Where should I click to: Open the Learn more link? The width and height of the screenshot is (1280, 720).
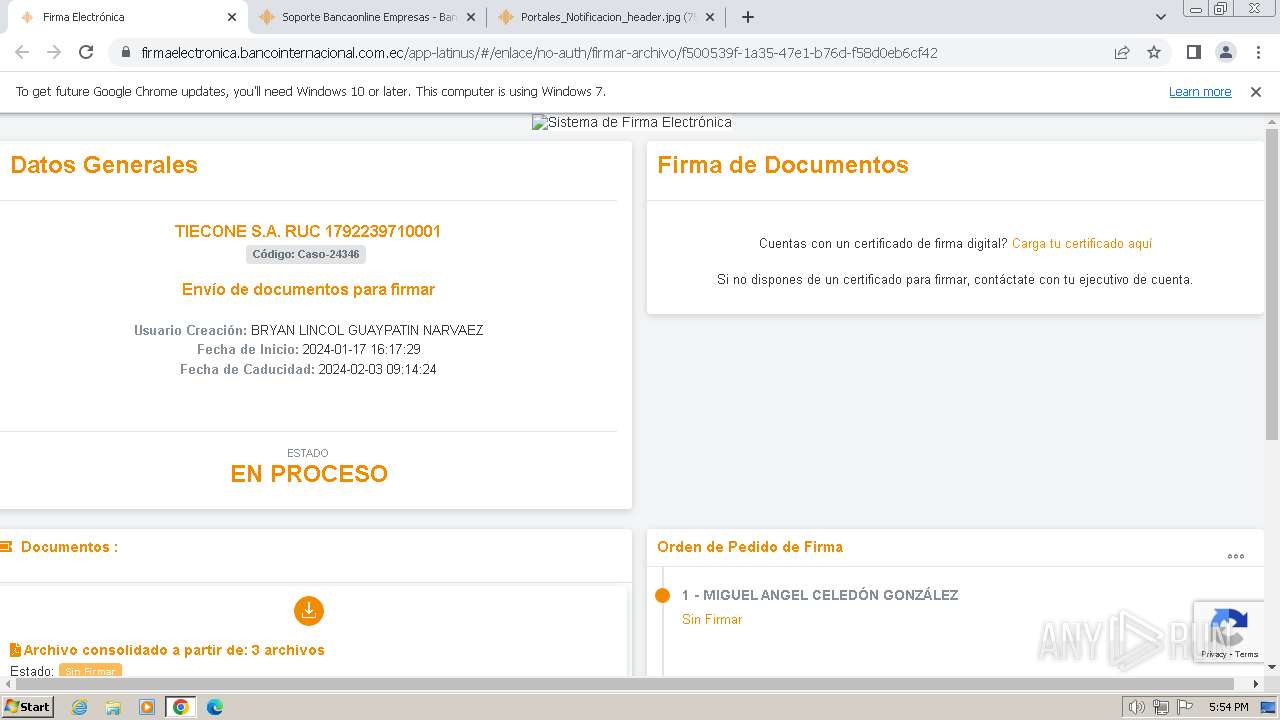[1200, 91]
